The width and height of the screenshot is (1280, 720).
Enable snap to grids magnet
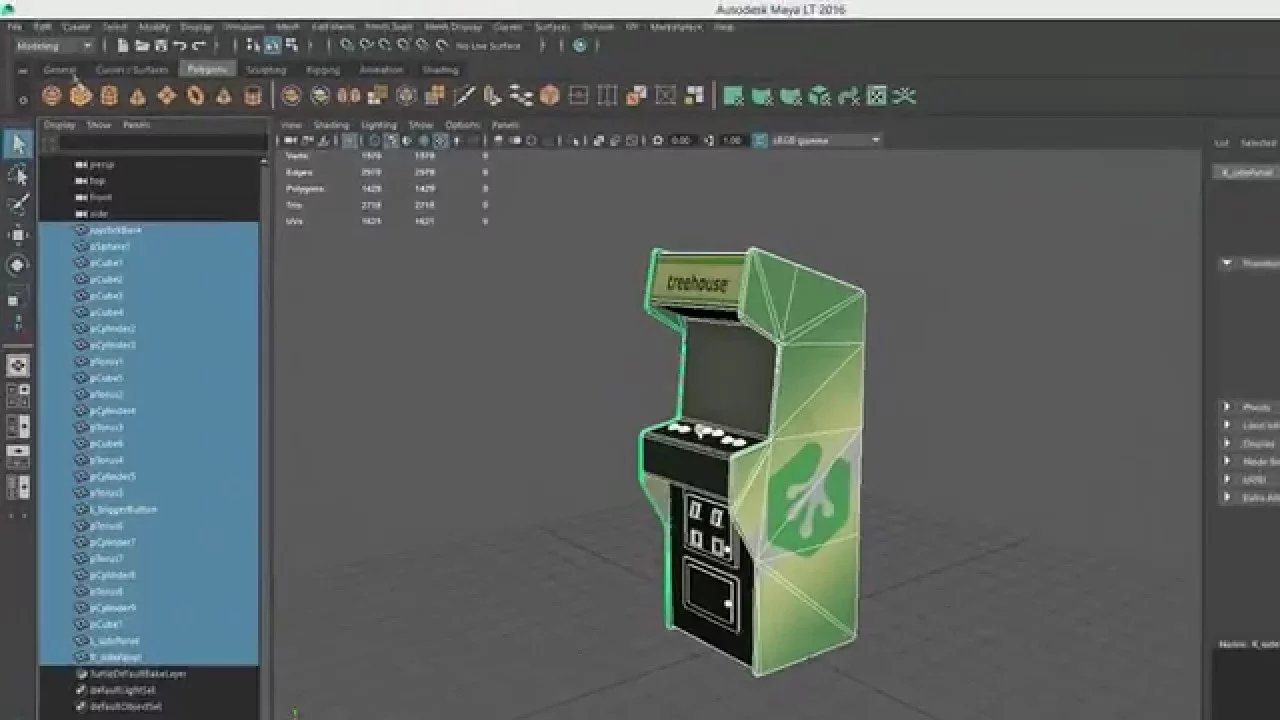coord(347,45)
